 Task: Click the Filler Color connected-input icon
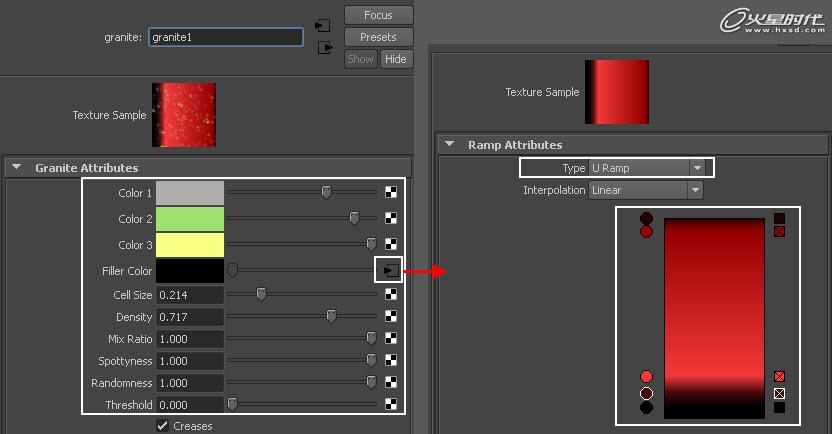391,271
